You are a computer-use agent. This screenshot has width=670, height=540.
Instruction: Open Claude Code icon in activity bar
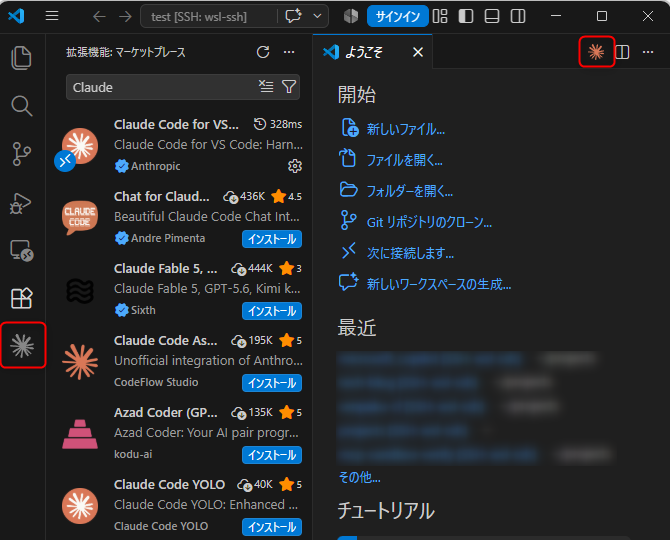click(22, 345)
